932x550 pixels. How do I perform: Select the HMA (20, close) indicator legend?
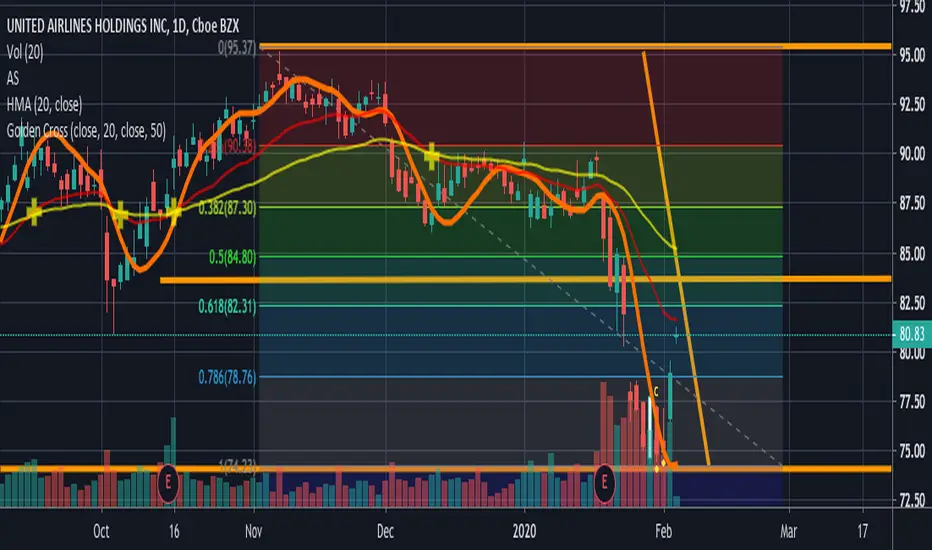[45, 105]
